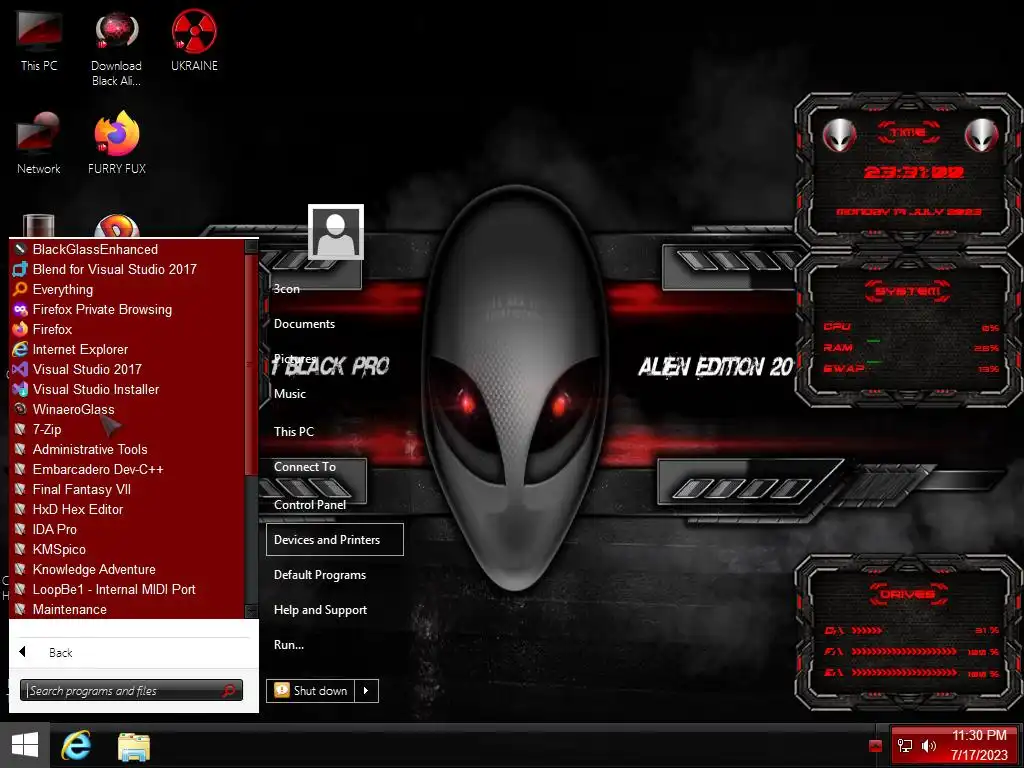The height and width of the screenshot is (768, 1024).
Task: Click the Internet Explorer icon in programs list
Action: [20, 349]
